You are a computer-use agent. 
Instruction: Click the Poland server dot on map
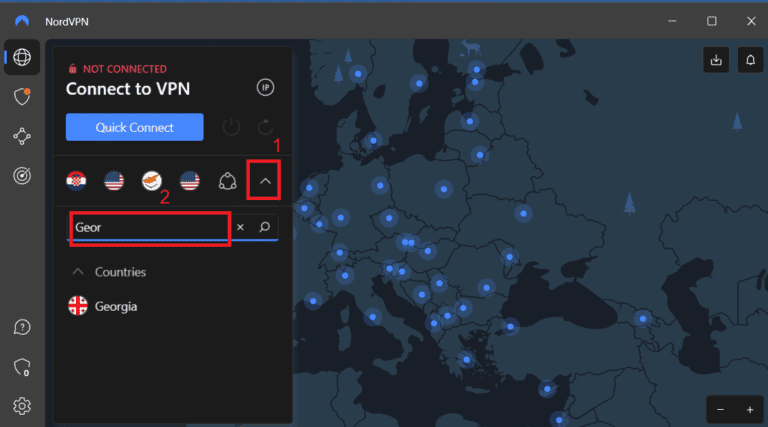(x=444, y=189)
